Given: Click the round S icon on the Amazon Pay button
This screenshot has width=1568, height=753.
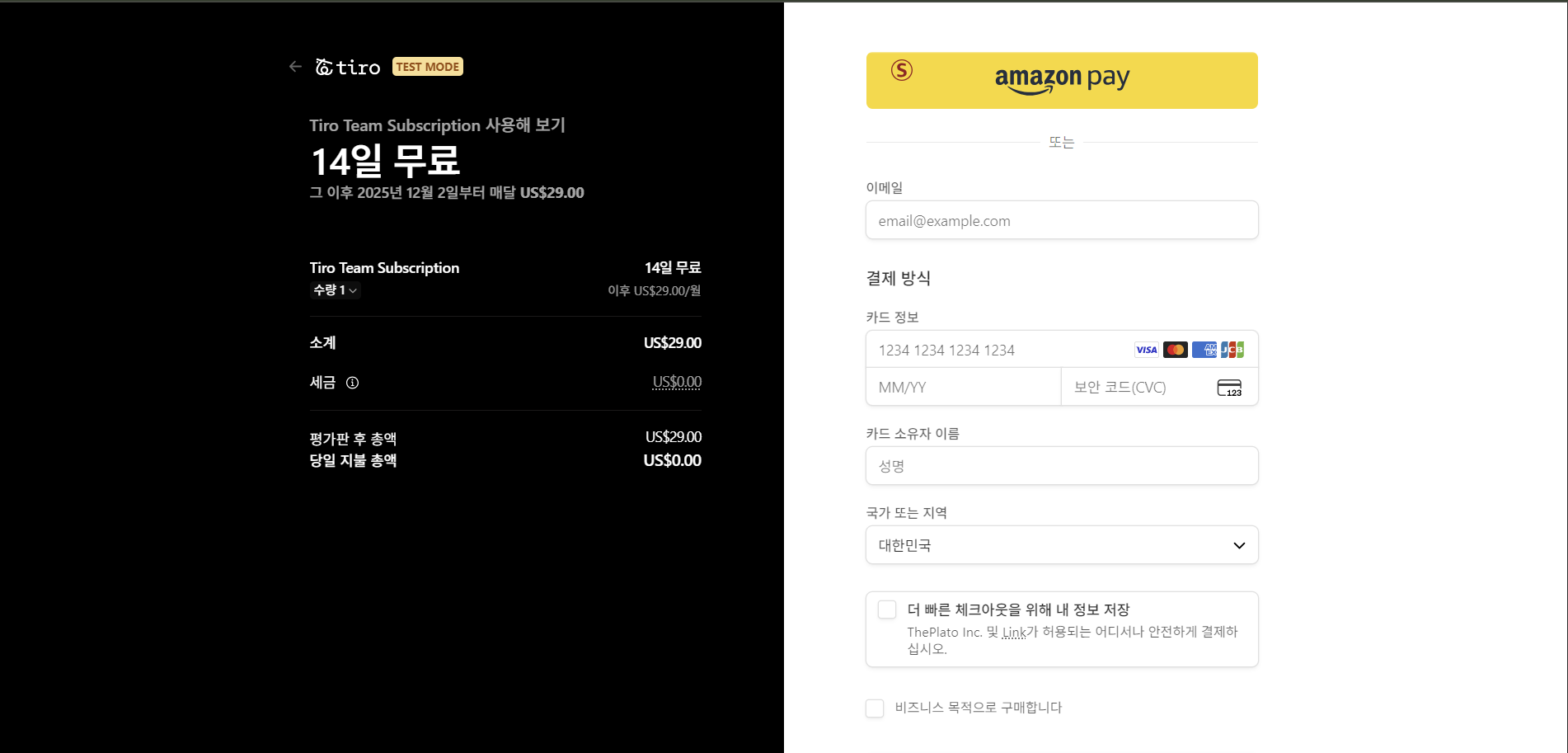Looking at the screenshot, I should tap(902, 70).
